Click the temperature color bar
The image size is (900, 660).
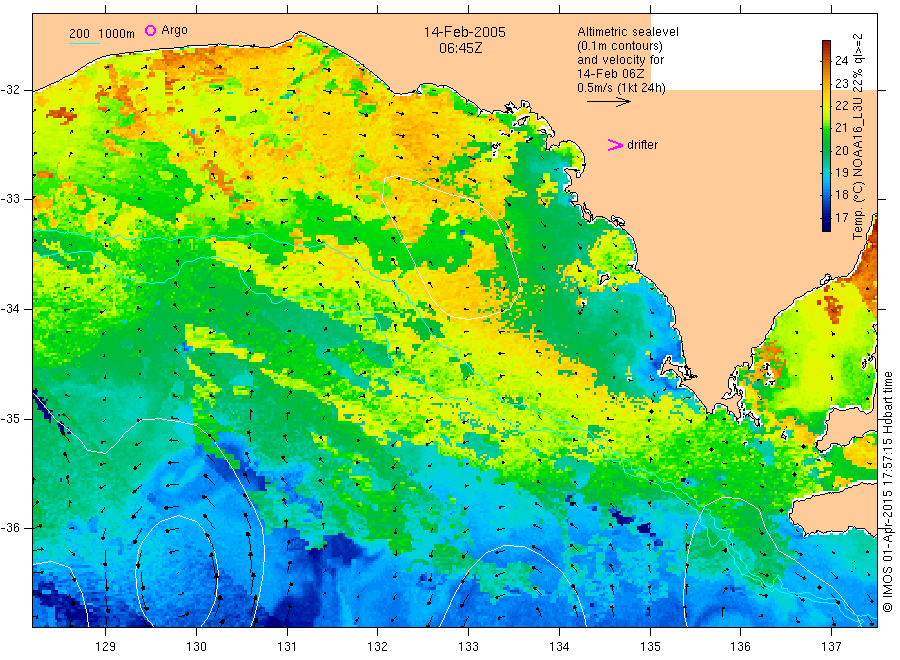tap(826, 136)
